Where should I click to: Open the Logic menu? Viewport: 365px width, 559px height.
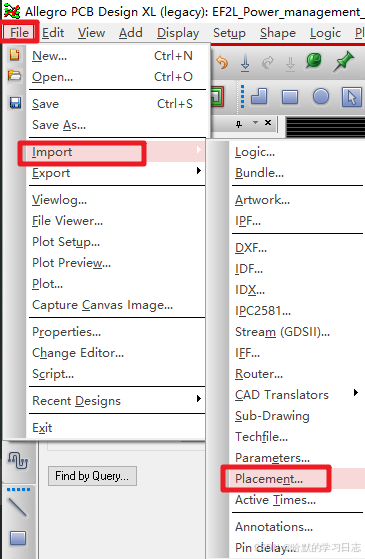325,33
